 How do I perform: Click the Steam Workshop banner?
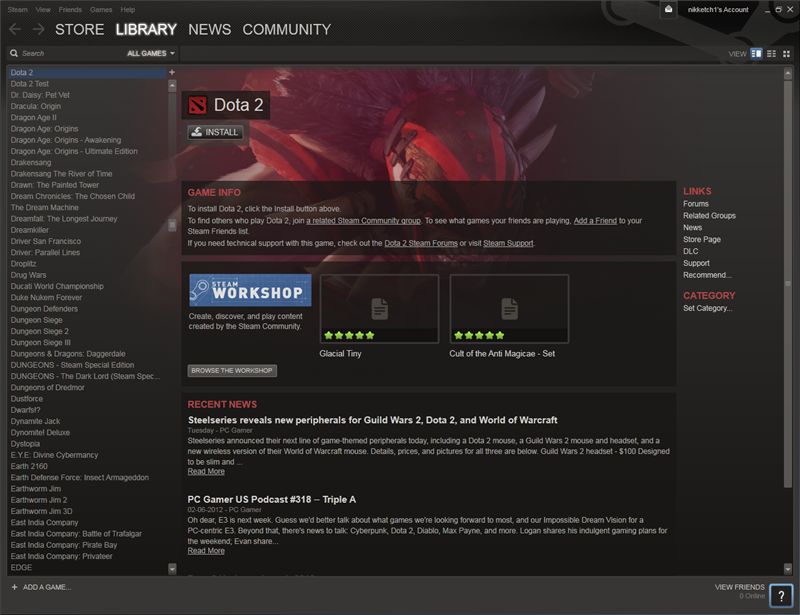pos(250,290)
